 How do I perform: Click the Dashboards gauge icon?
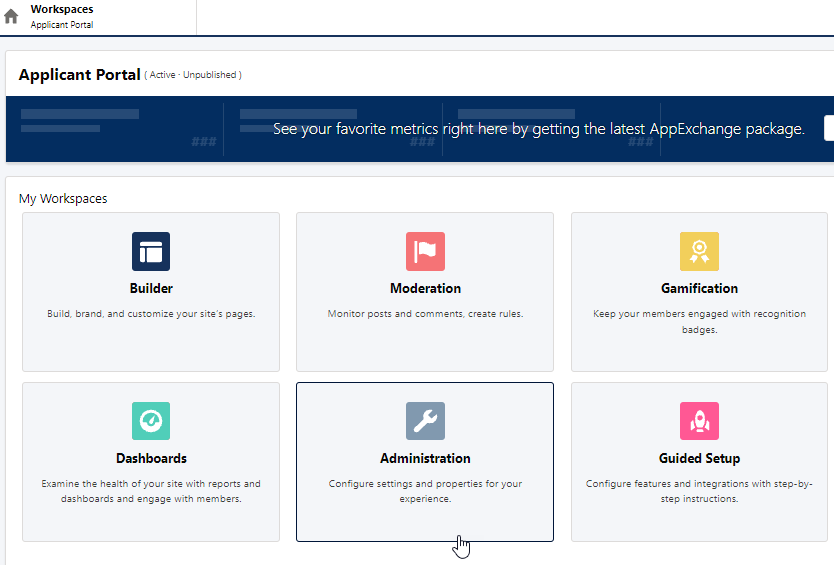[x=151, y=421]
